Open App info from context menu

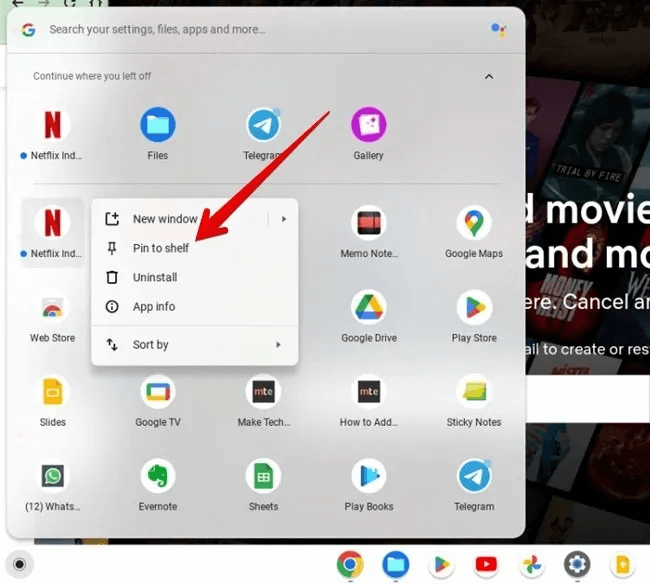click(x=194, y=307)
